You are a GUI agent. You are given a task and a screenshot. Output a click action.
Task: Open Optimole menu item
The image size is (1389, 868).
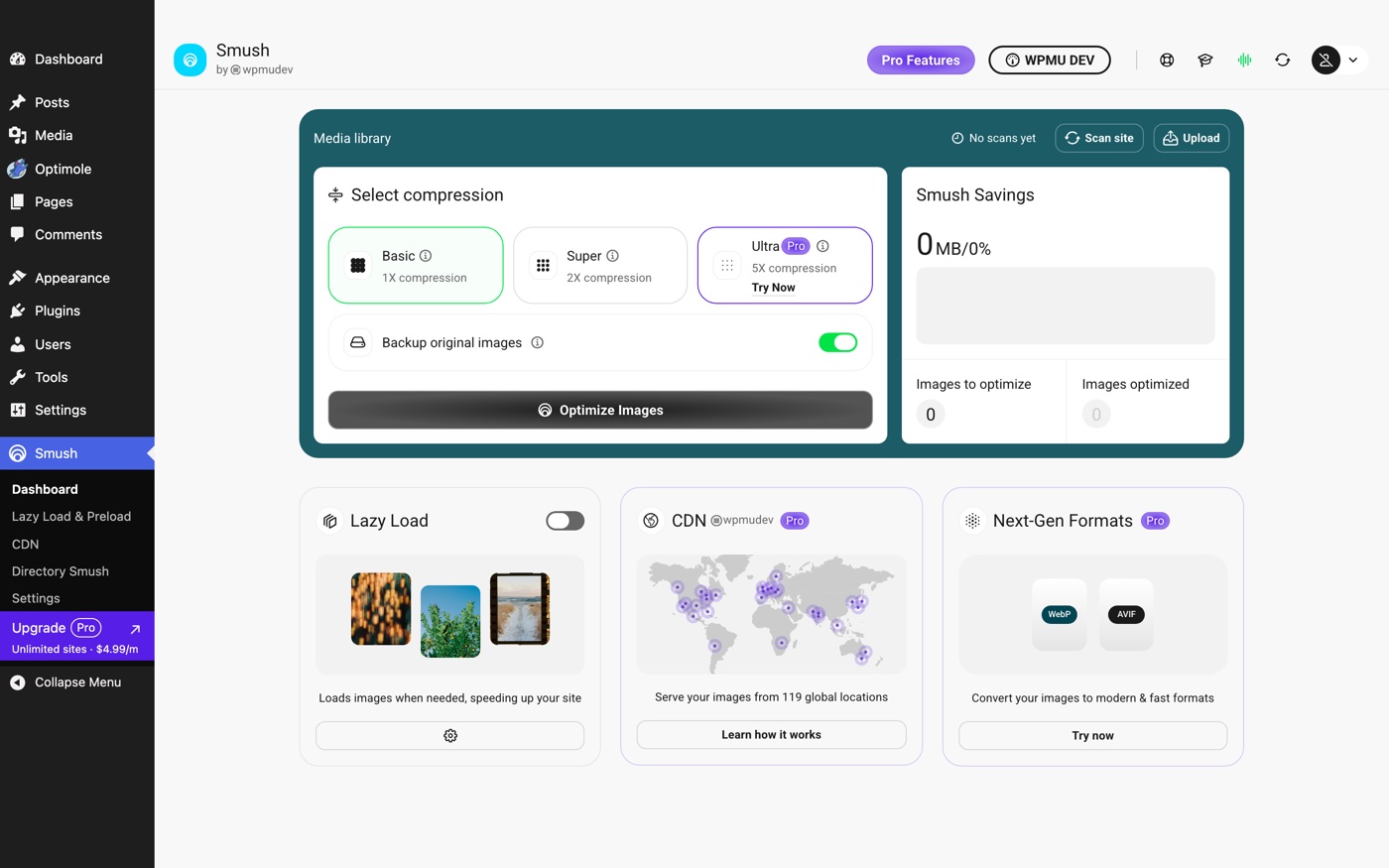tap(76, 169)
